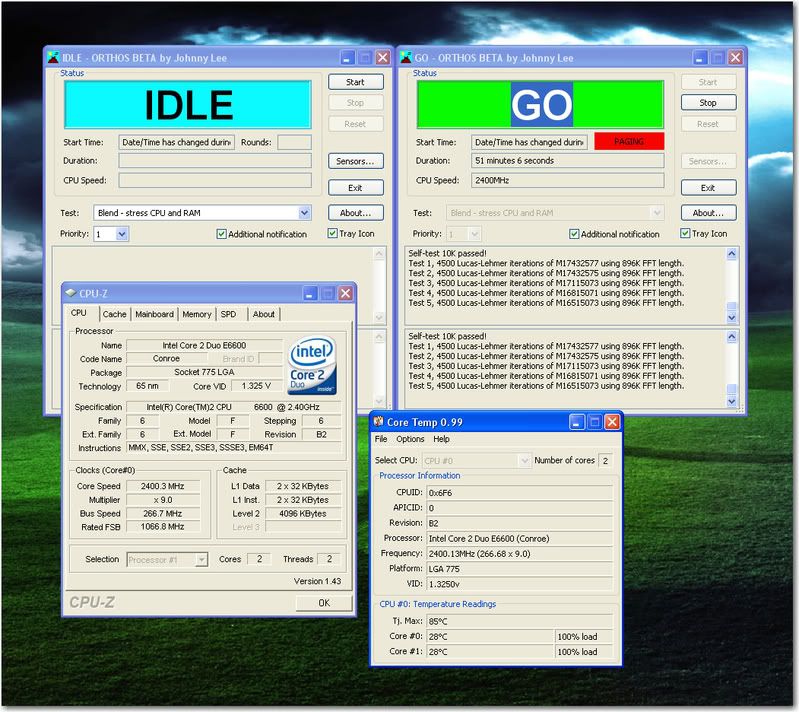Open Test dropdown in IDLE ORTHOS window
Image resolution: width=799 pixels, height=712 pixels.
304,213
